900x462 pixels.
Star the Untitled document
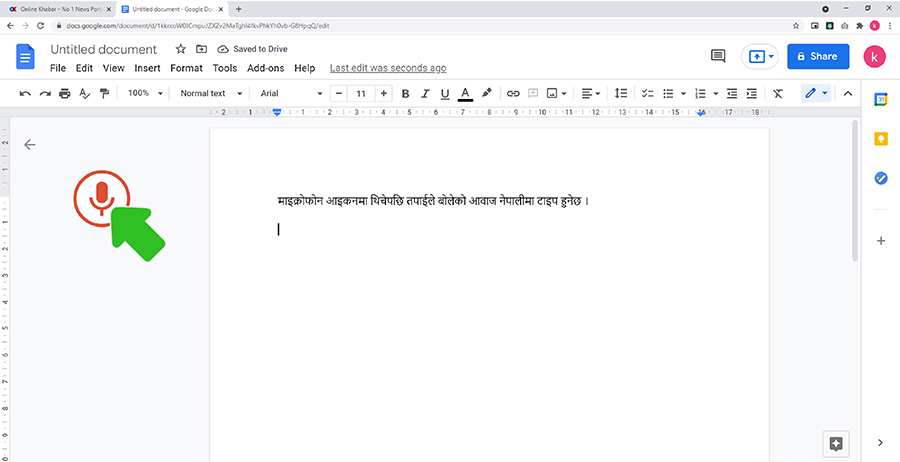point(180,49)
